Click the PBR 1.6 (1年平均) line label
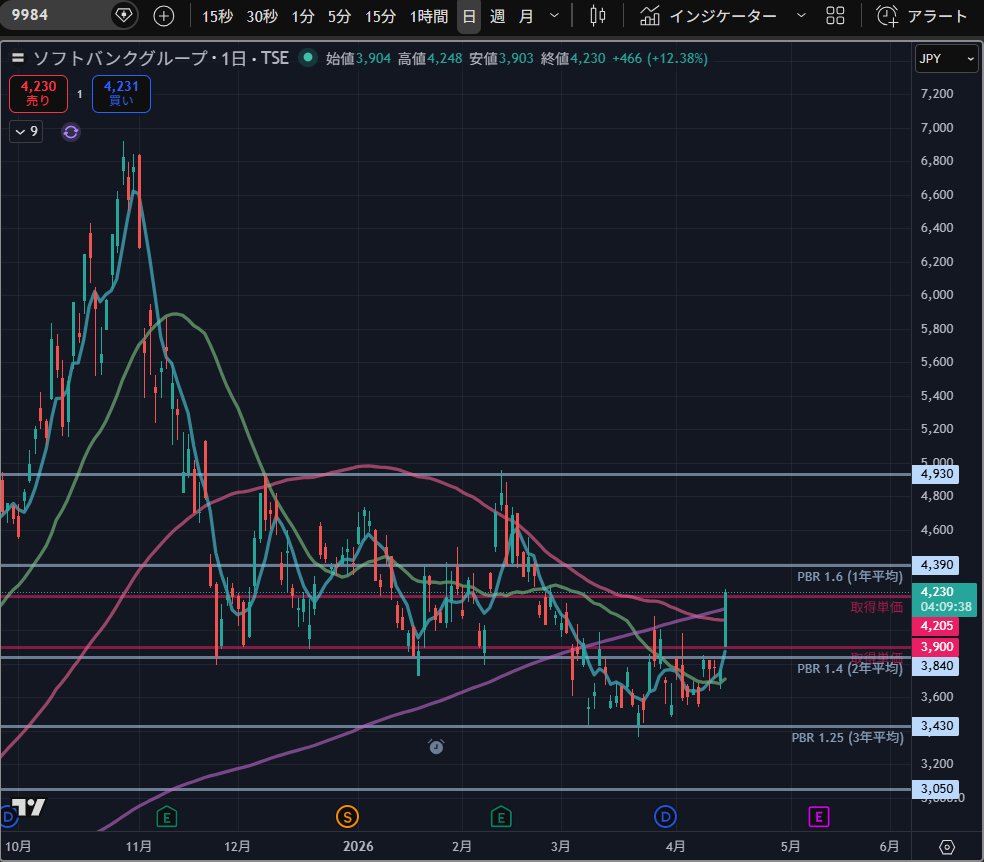 (850, 577)
